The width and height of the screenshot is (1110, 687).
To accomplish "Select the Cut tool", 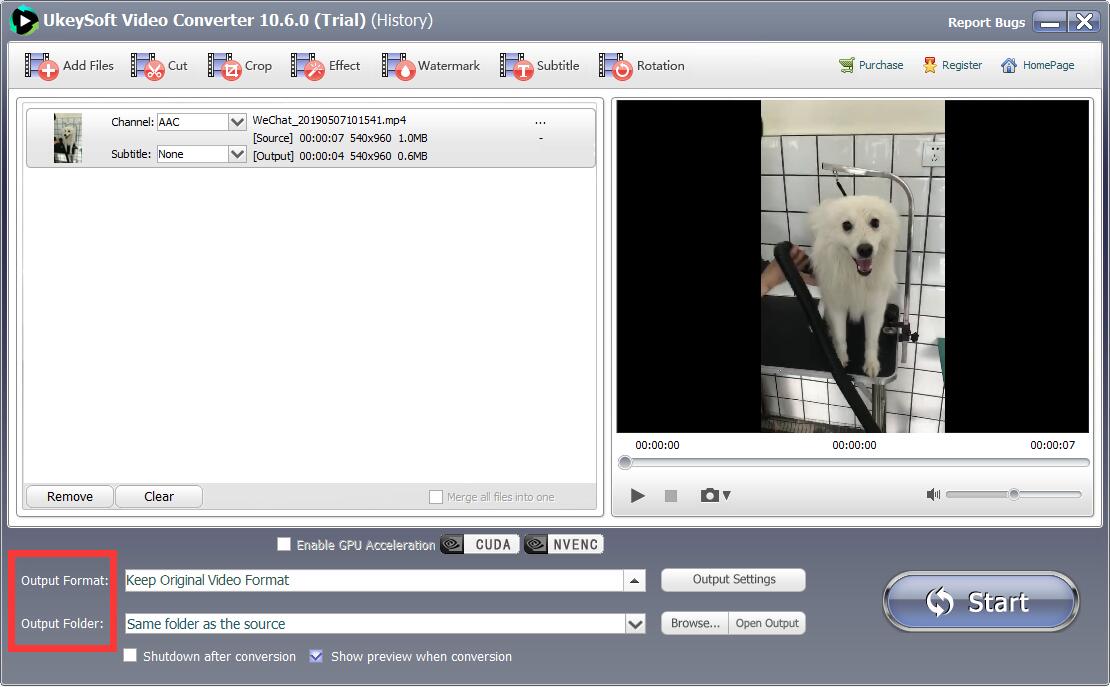I will [160, 66].
